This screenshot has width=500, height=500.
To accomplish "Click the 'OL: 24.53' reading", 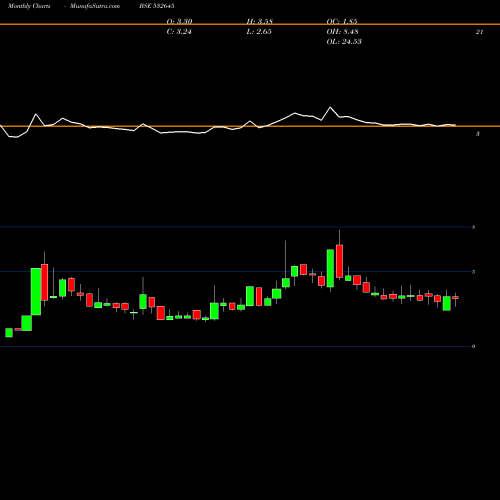I will point(344,42).
